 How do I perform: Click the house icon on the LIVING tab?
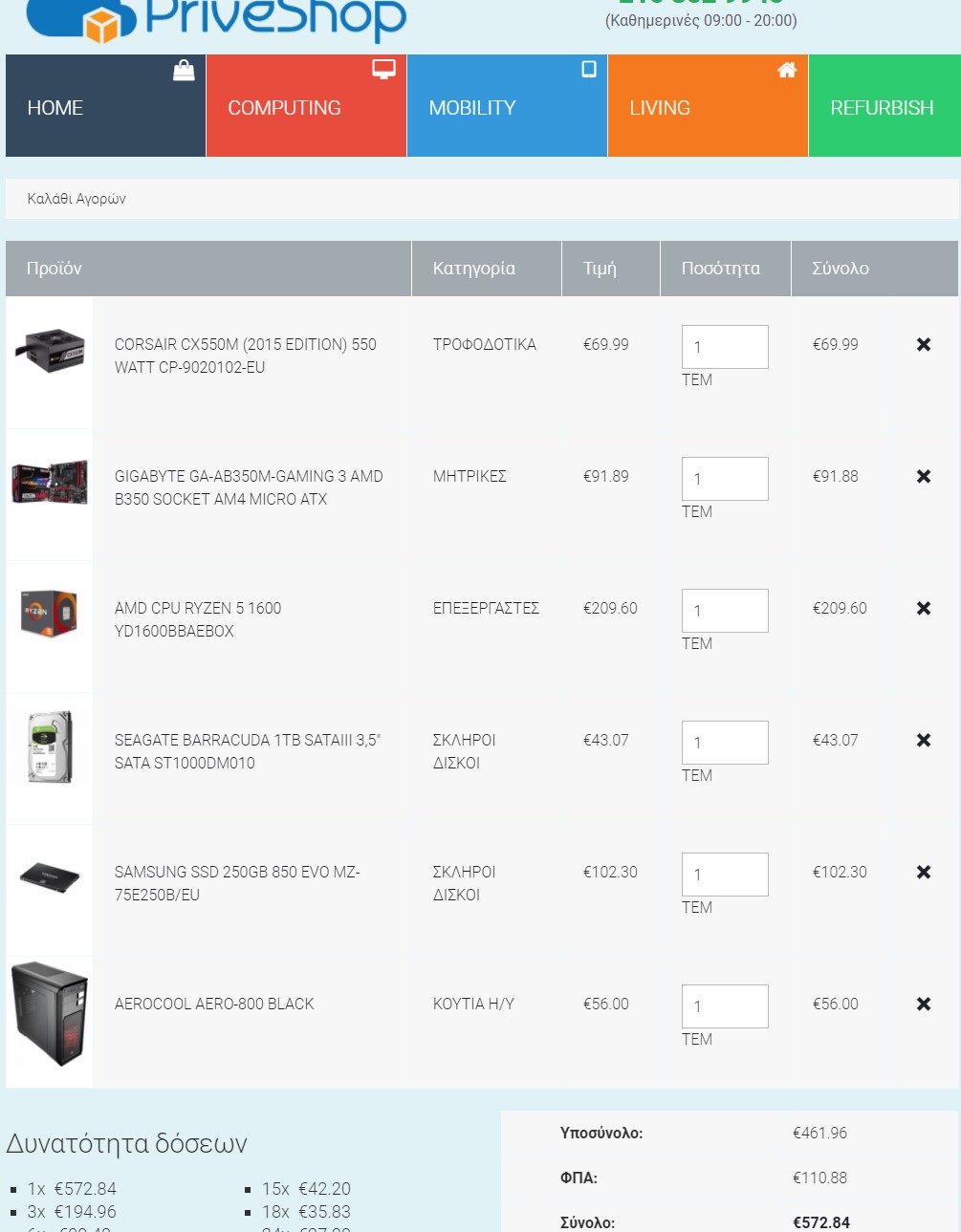[787, 69]
